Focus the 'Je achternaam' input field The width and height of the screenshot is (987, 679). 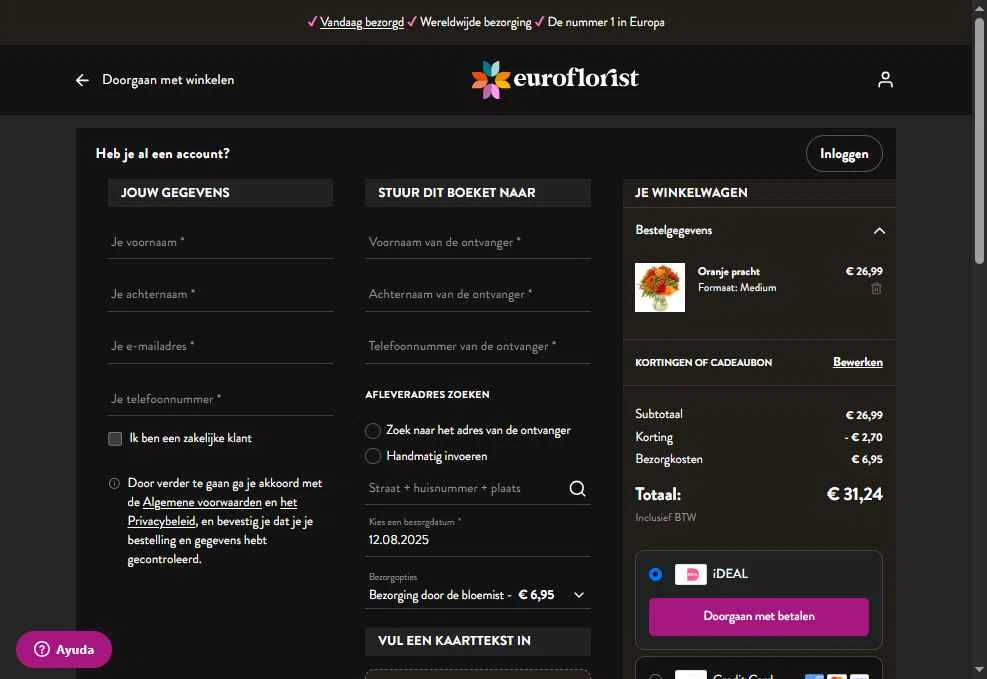pyautogui.click(x=220, y=295)
